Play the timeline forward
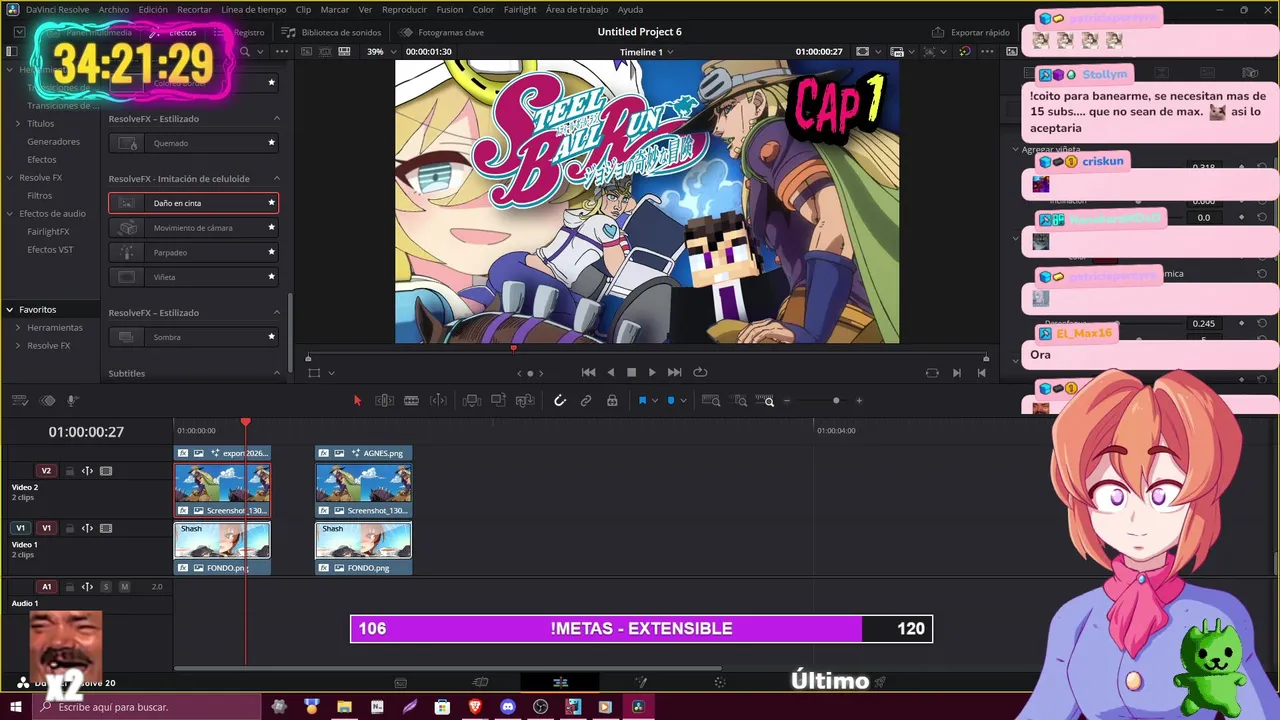Viewport: 1280px width, 720px height. [652, 372]
